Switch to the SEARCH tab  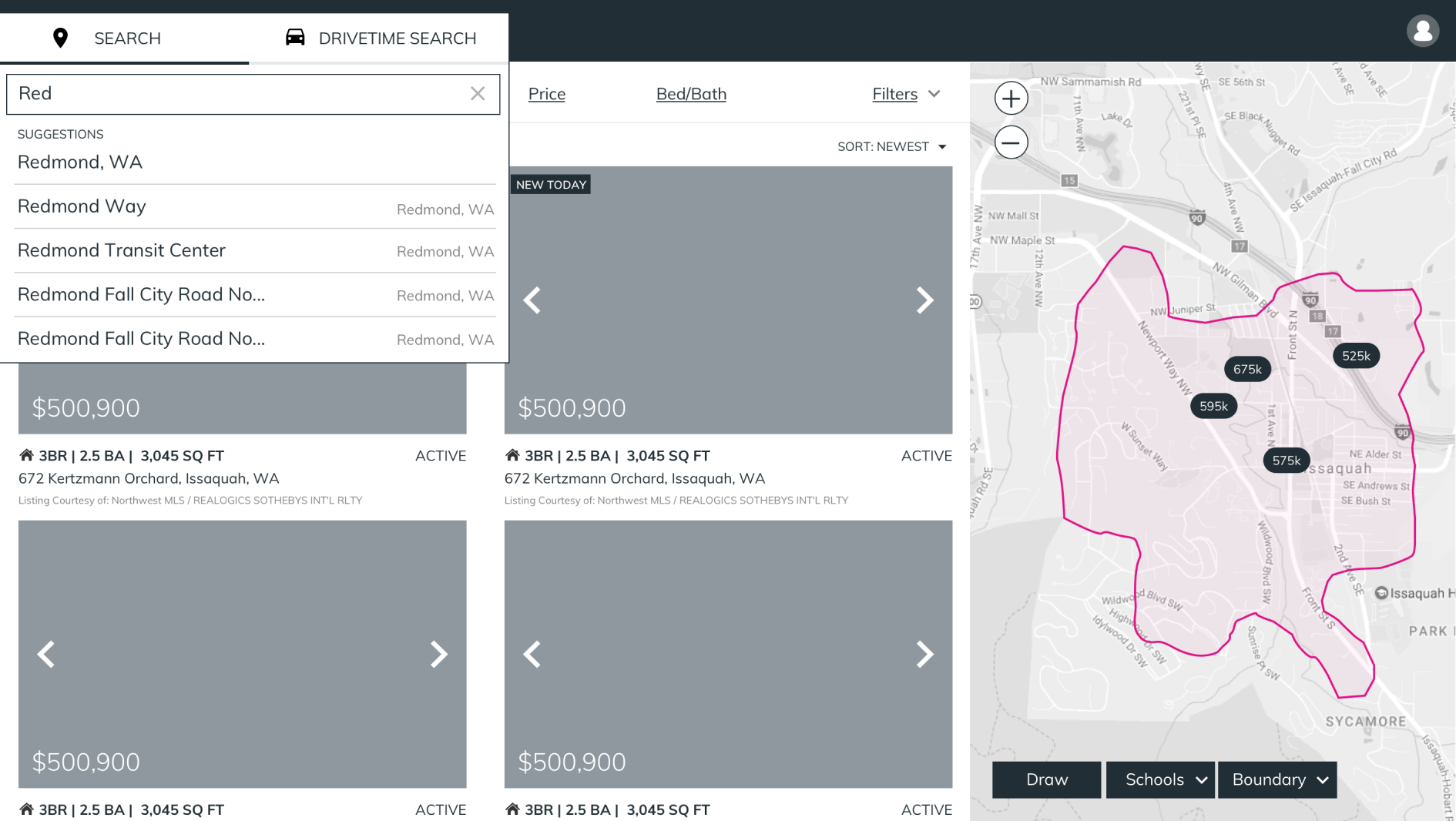(124, 38)
